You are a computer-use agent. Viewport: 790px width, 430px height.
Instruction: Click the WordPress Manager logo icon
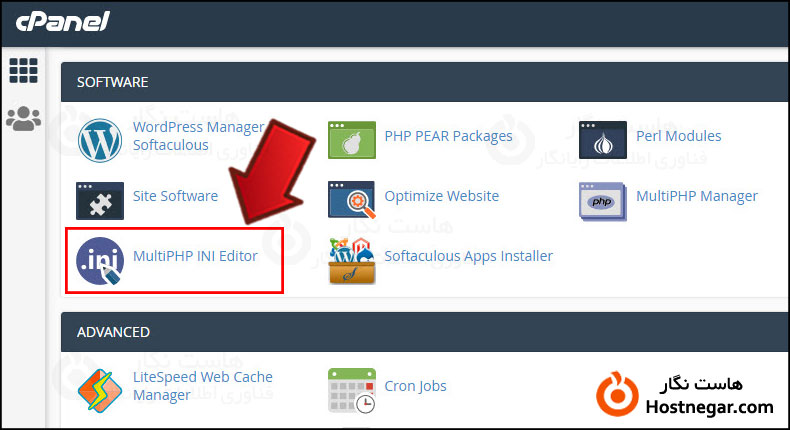pos(99,141)
